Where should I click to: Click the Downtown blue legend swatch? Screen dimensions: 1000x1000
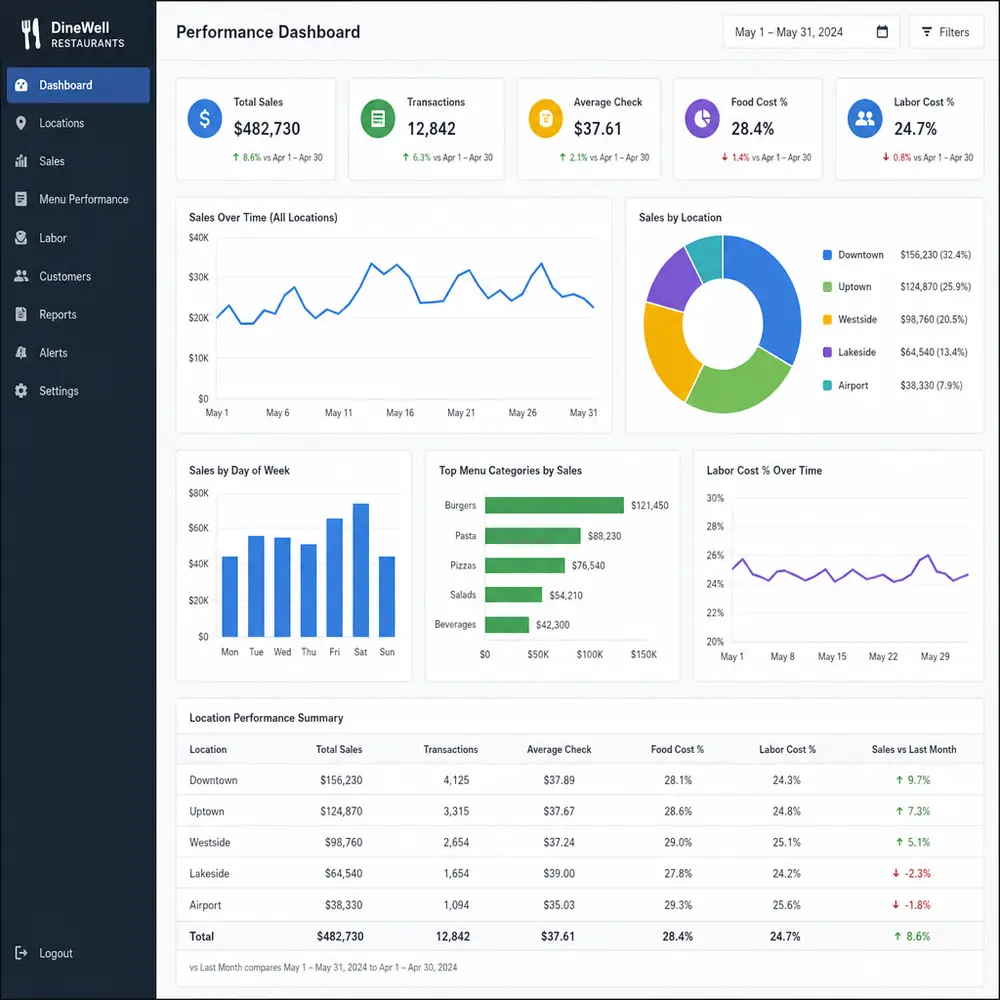click(827, 254)
